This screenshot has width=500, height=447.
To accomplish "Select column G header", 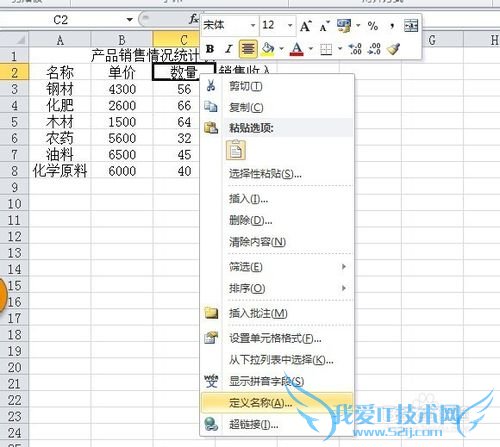I will coord(432,40).
